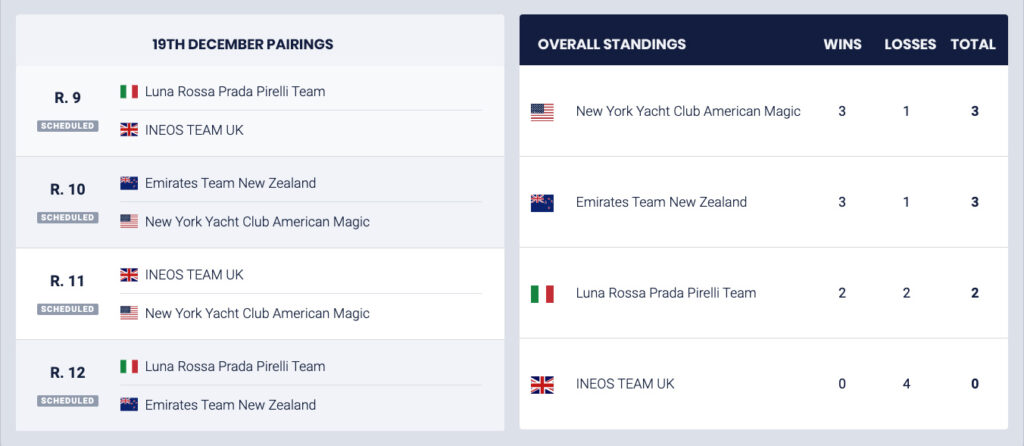
Task: Click the 19th December Pairings heading
Action: click(243, 44)
